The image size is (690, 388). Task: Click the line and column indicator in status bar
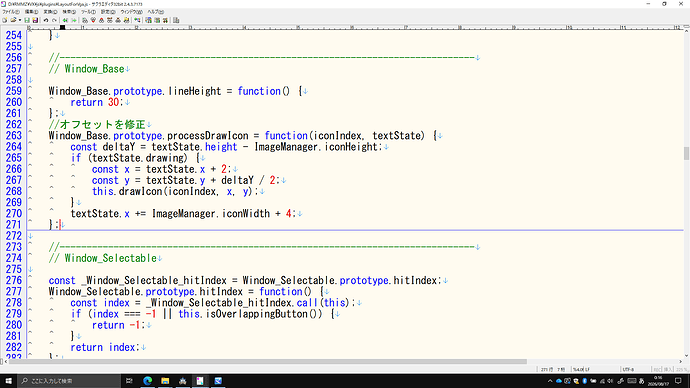pos(553,370)
